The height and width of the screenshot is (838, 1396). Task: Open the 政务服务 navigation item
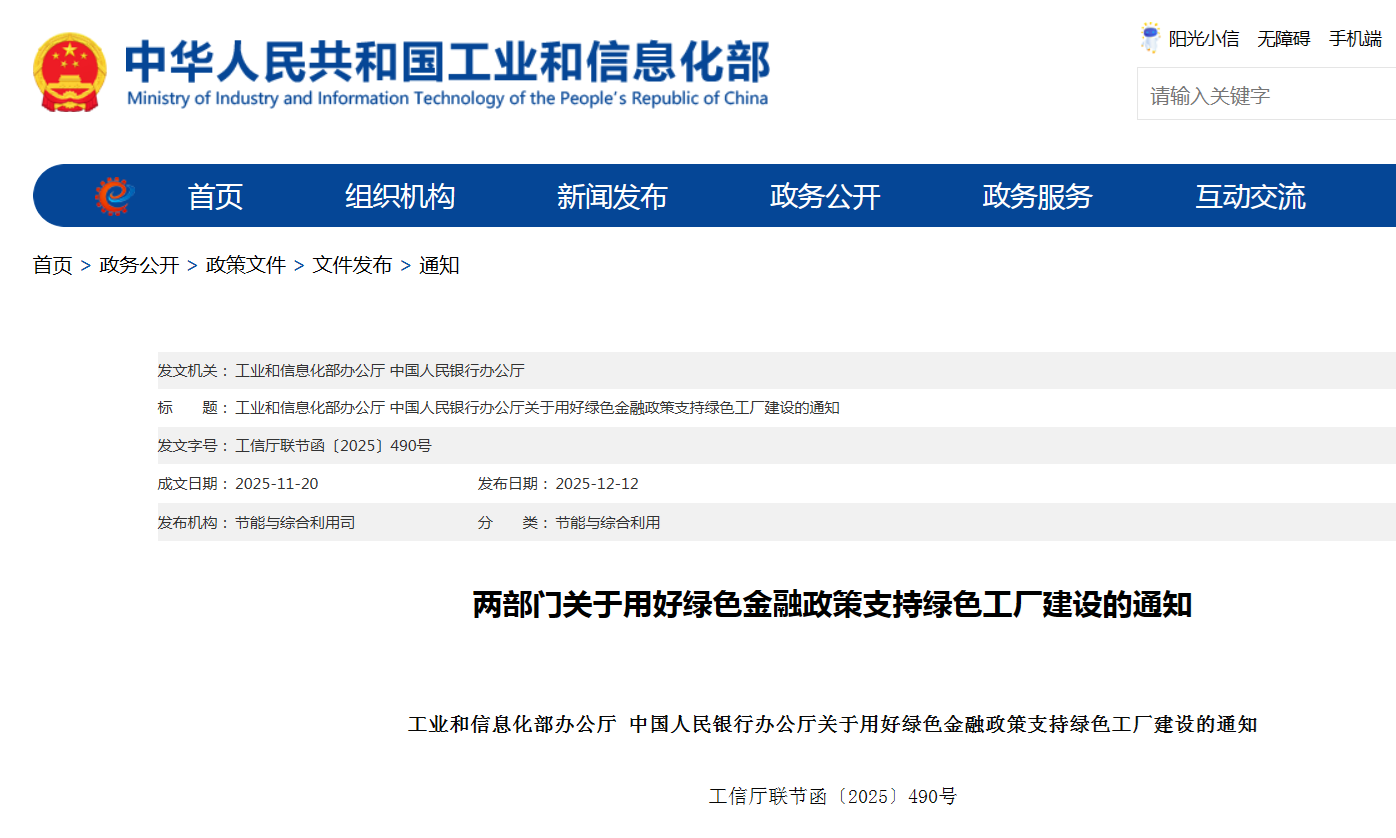pyautogui.click(x=1037, y=197)
